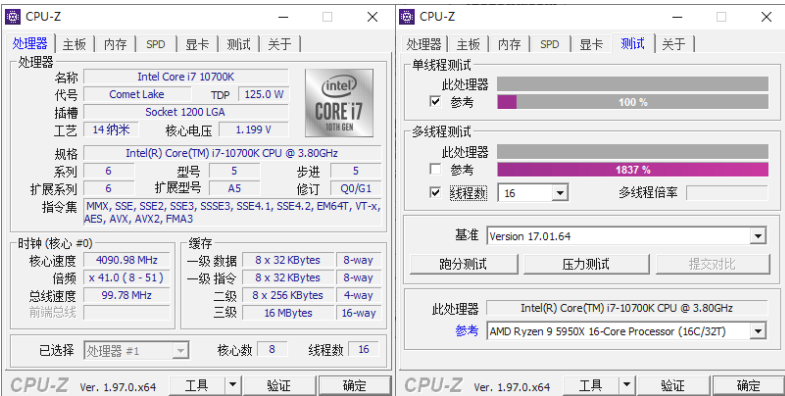Viewport: 785px width, 396px height.
Task: Click the Socket 1200 LGA value
Action: [186, 112]
